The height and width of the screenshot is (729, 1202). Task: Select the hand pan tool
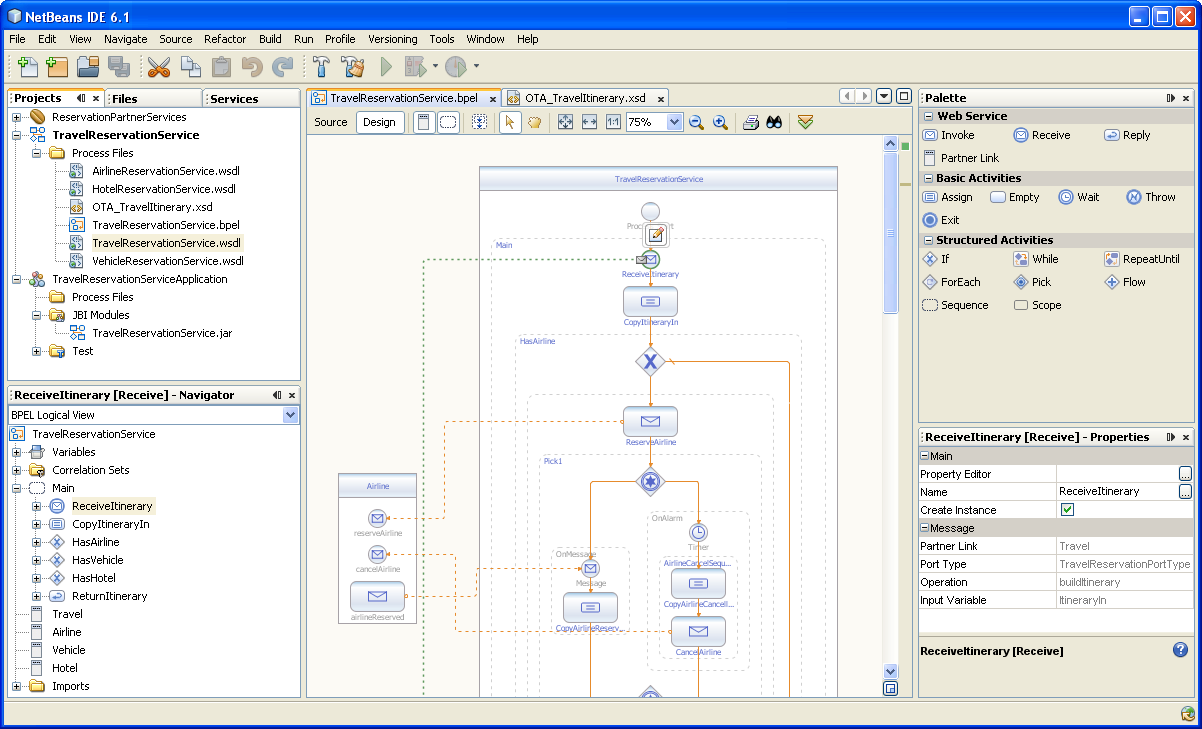pos(534,122)
